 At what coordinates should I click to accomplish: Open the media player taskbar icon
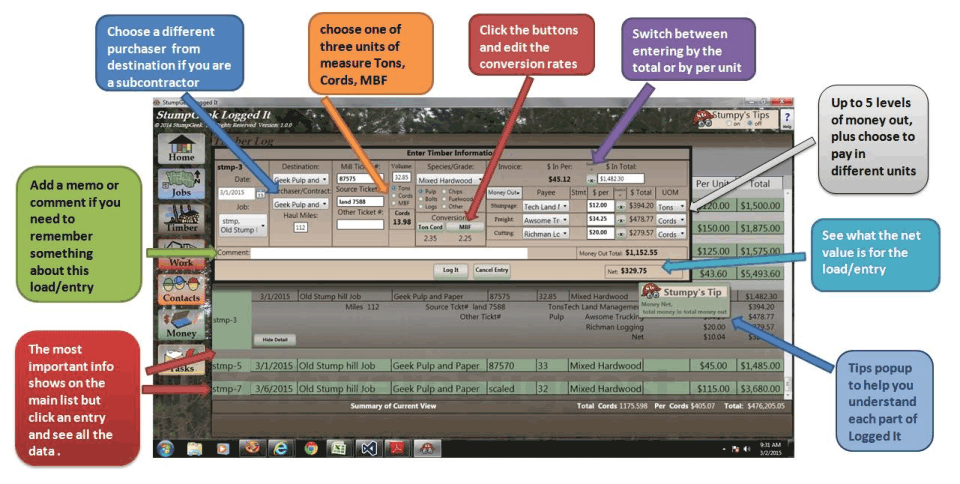pyautogui.click(x=223, y=449)
